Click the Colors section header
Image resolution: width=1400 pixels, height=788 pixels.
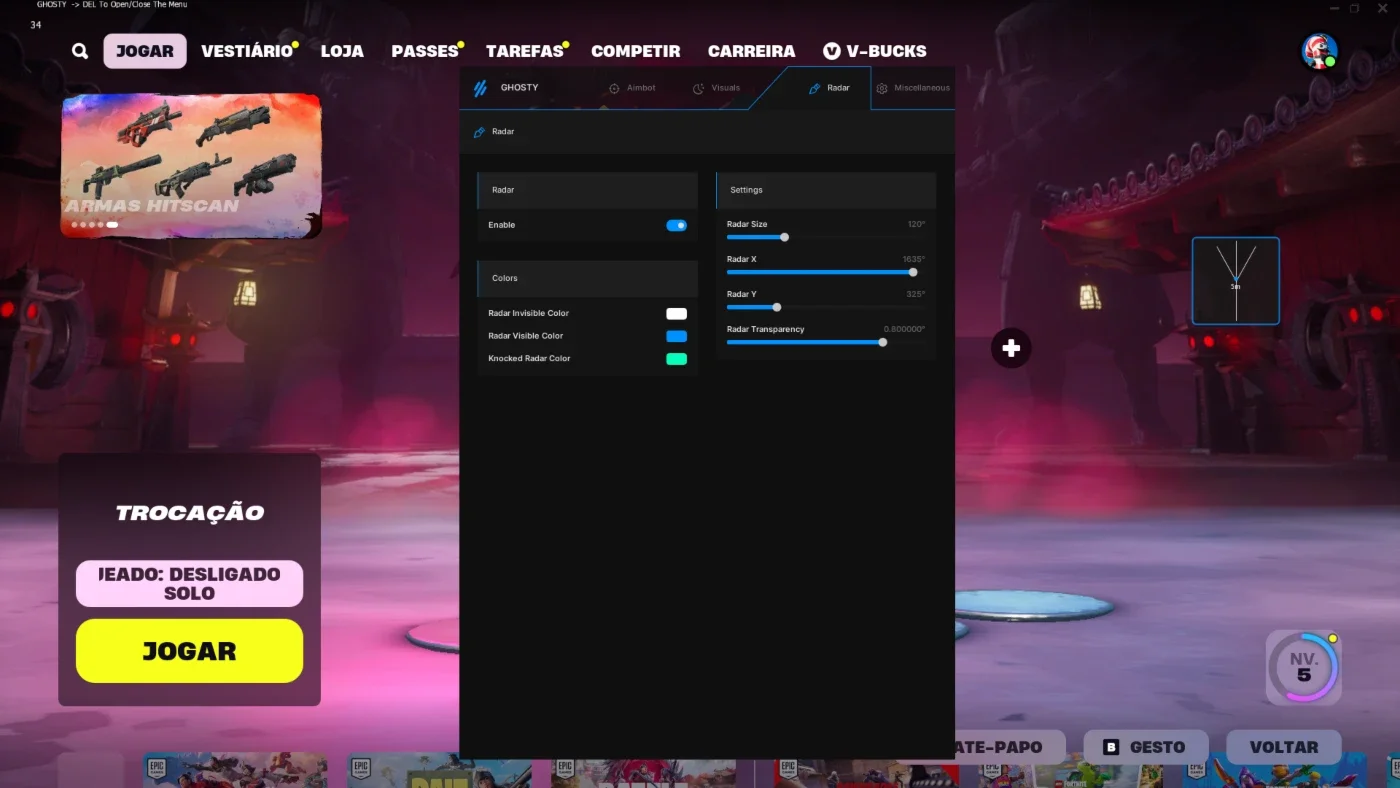point(587,278)
